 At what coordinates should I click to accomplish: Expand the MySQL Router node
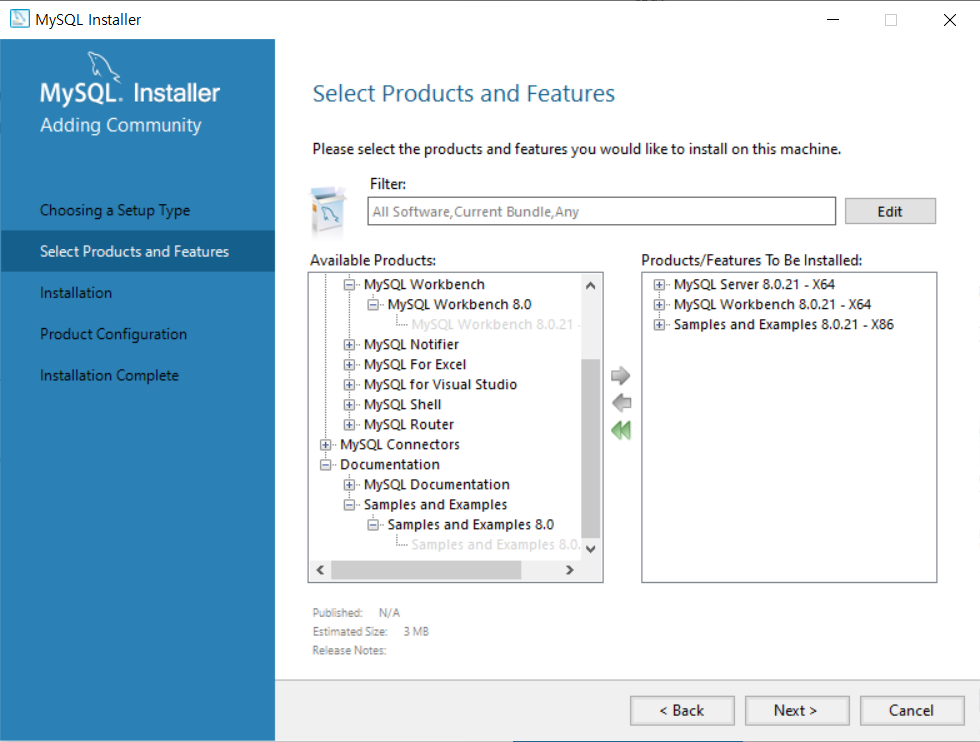[349, 425]
